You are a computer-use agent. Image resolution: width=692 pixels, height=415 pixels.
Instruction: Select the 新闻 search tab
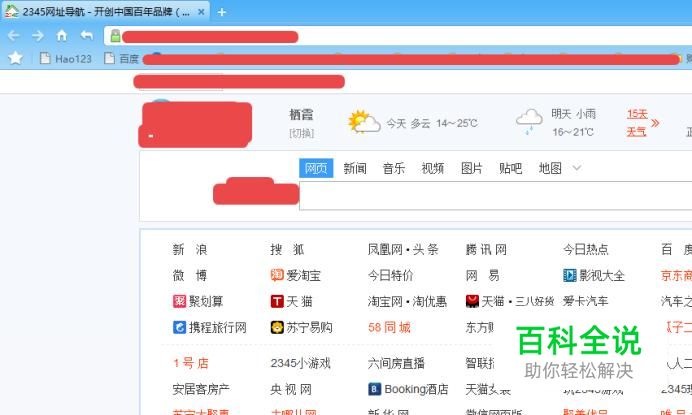tap(355, 168)
